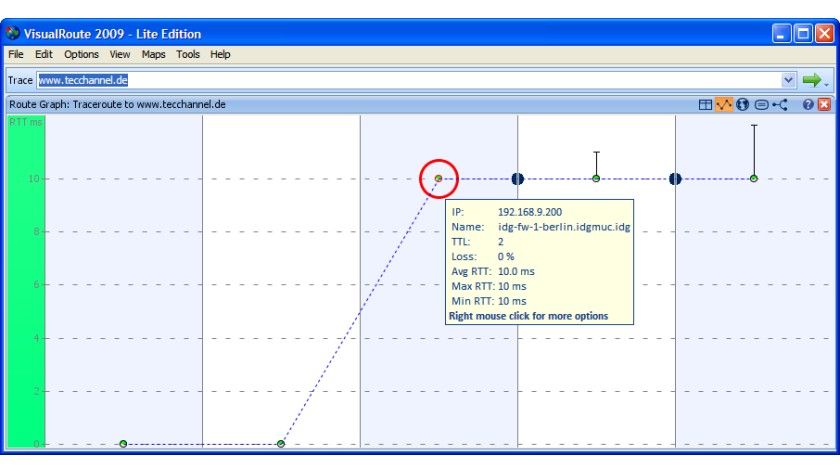Switch to the table view icon
The image size is (840, 473).
705,105
